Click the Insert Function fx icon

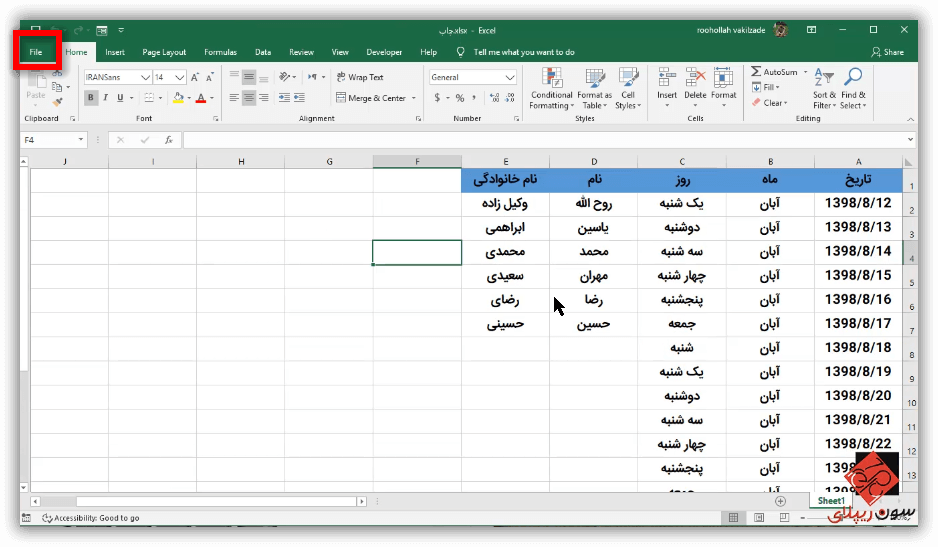169,140
